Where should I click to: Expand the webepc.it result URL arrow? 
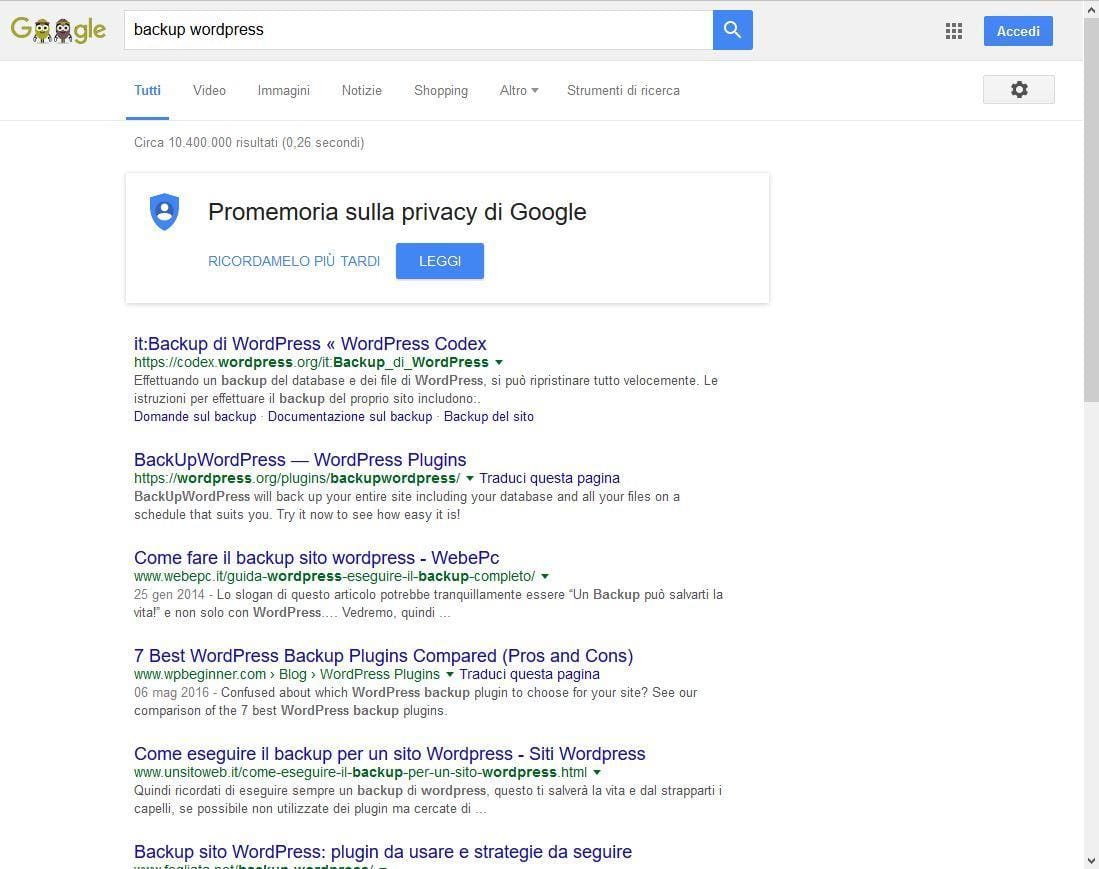[545, 576]
